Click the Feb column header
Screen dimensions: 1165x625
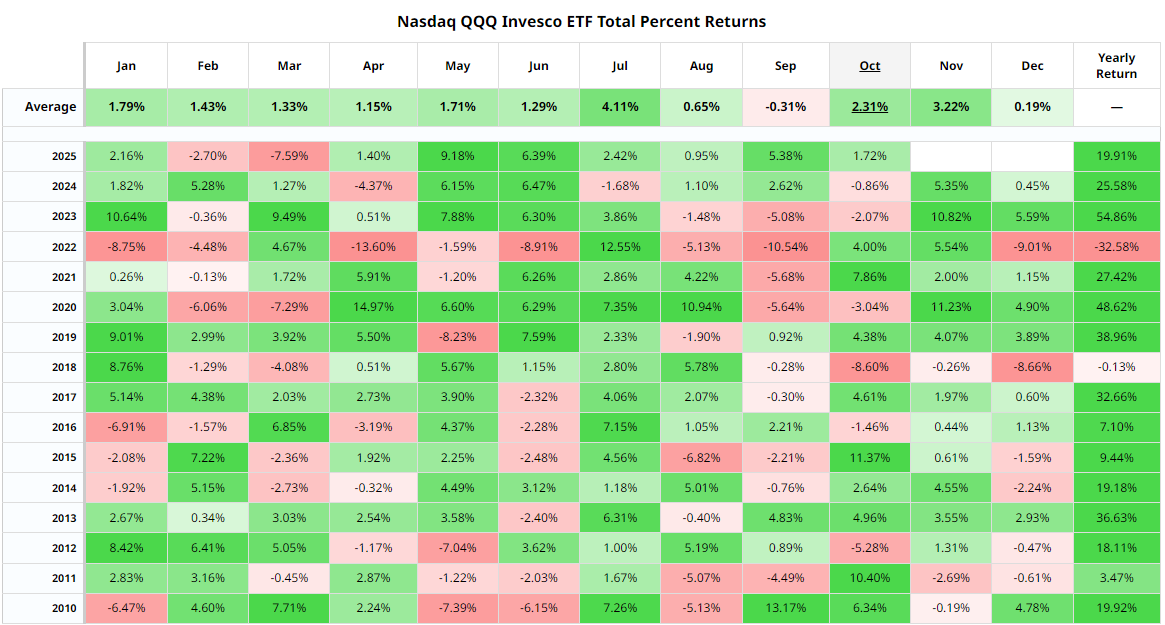(x=208, y=66)
